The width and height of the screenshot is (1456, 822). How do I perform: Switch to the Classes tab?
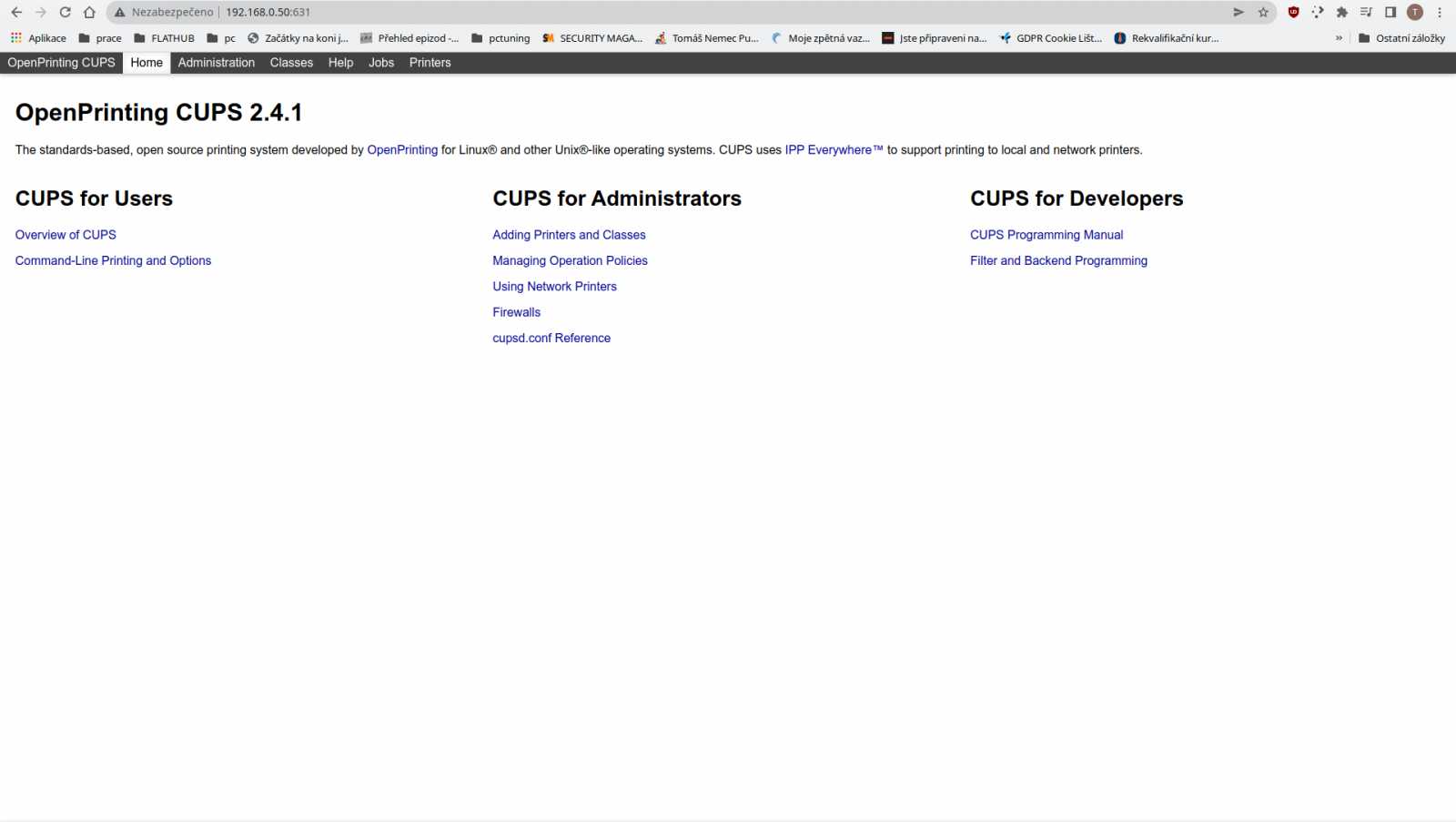[x=291, y=63]
